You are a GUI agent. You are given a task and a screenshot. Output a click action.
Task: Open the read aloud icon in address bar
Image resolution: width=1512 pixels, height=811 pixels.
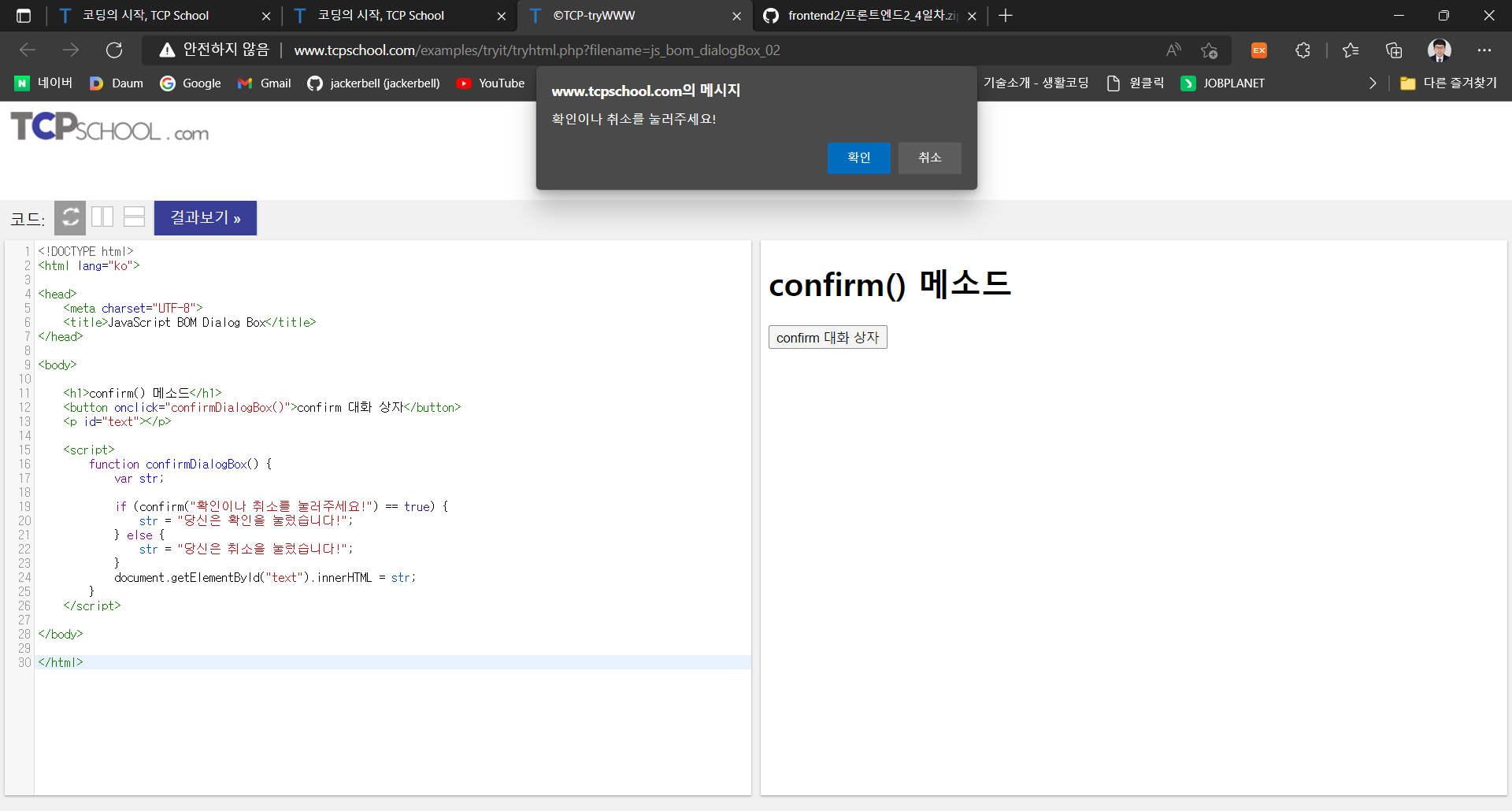click(x=1173, y=50)
